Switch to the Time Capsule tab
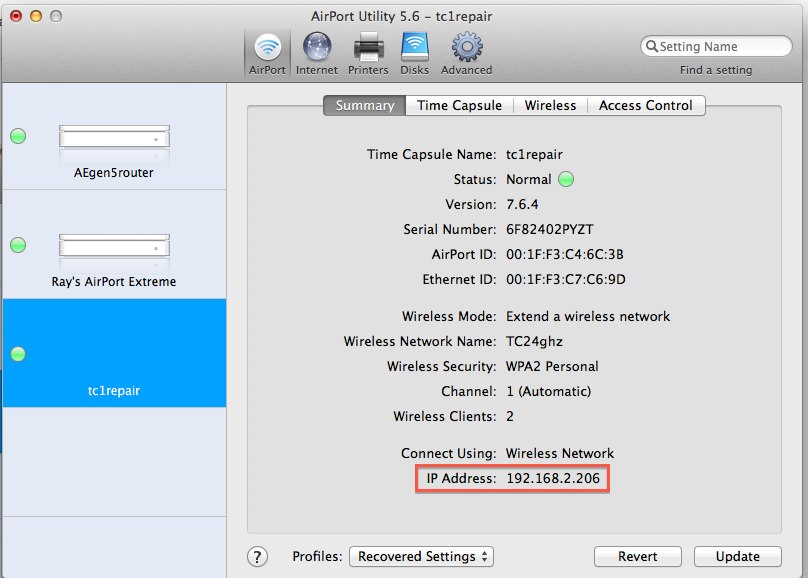 [x=460, y=106]
